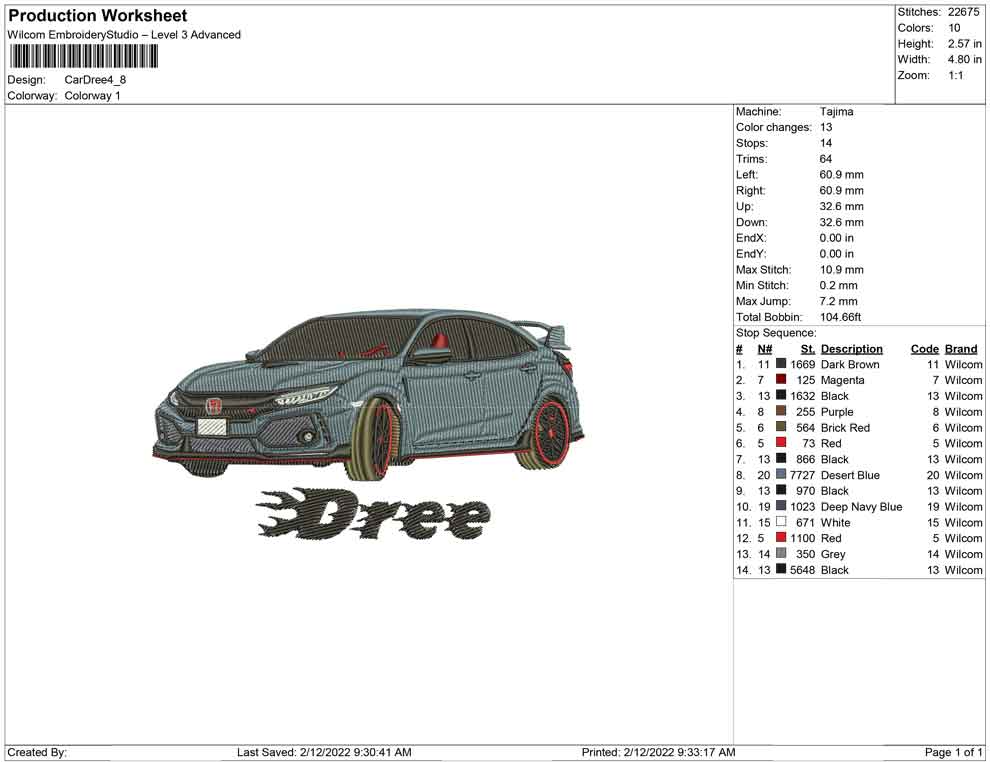
Task: Click the Colors value '10'
Action: 954,28
